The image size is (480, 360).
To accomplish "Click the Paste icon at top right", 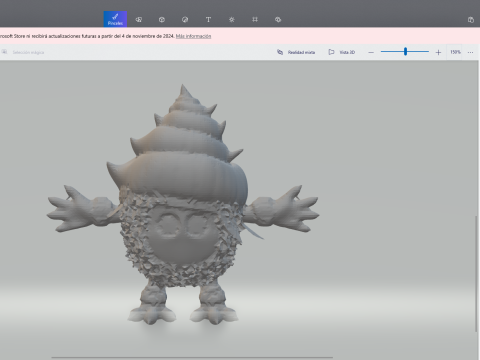I will (x=471, y=20).
